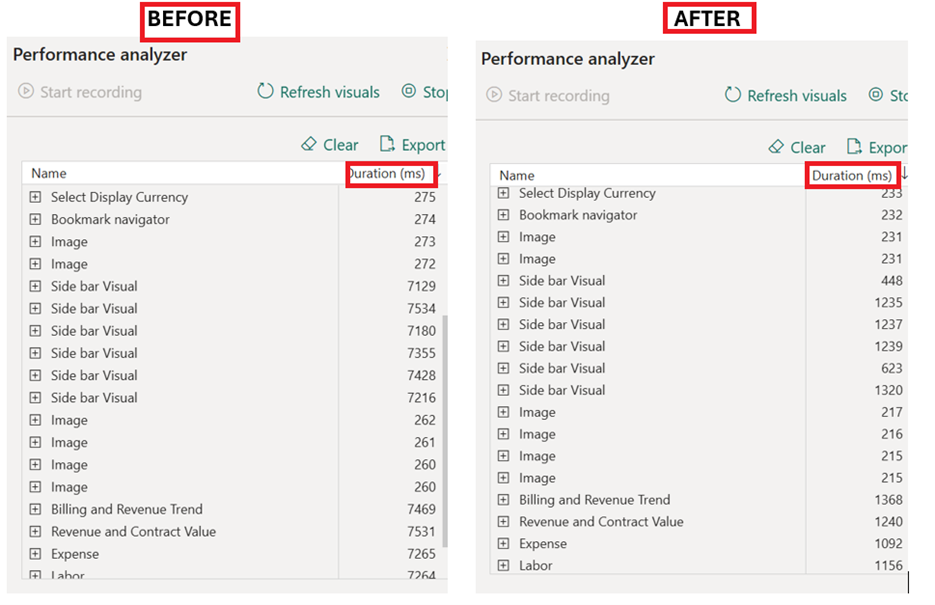This screenshot has width=935, height=605.
Task: Click the Clear eraser icon in BEFORE panel
Action: 309,145
